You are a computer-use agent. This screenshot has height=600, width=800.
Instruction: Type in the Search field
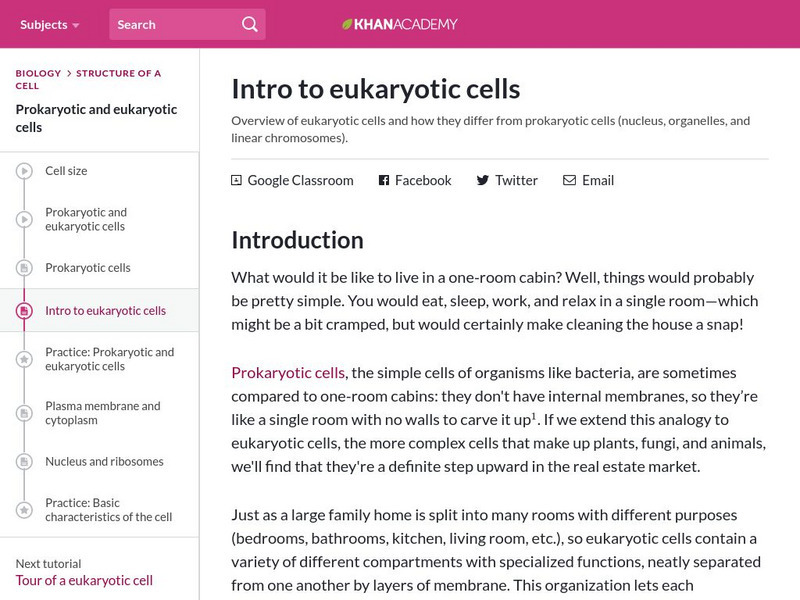pos(175,24)
